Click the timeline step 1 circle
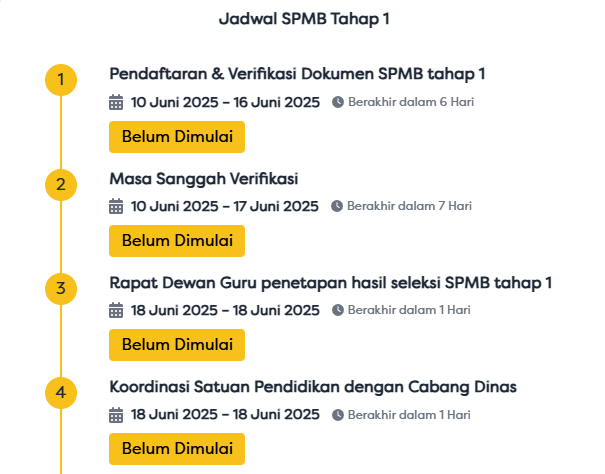Screen dimensions: 605x474 61,80
